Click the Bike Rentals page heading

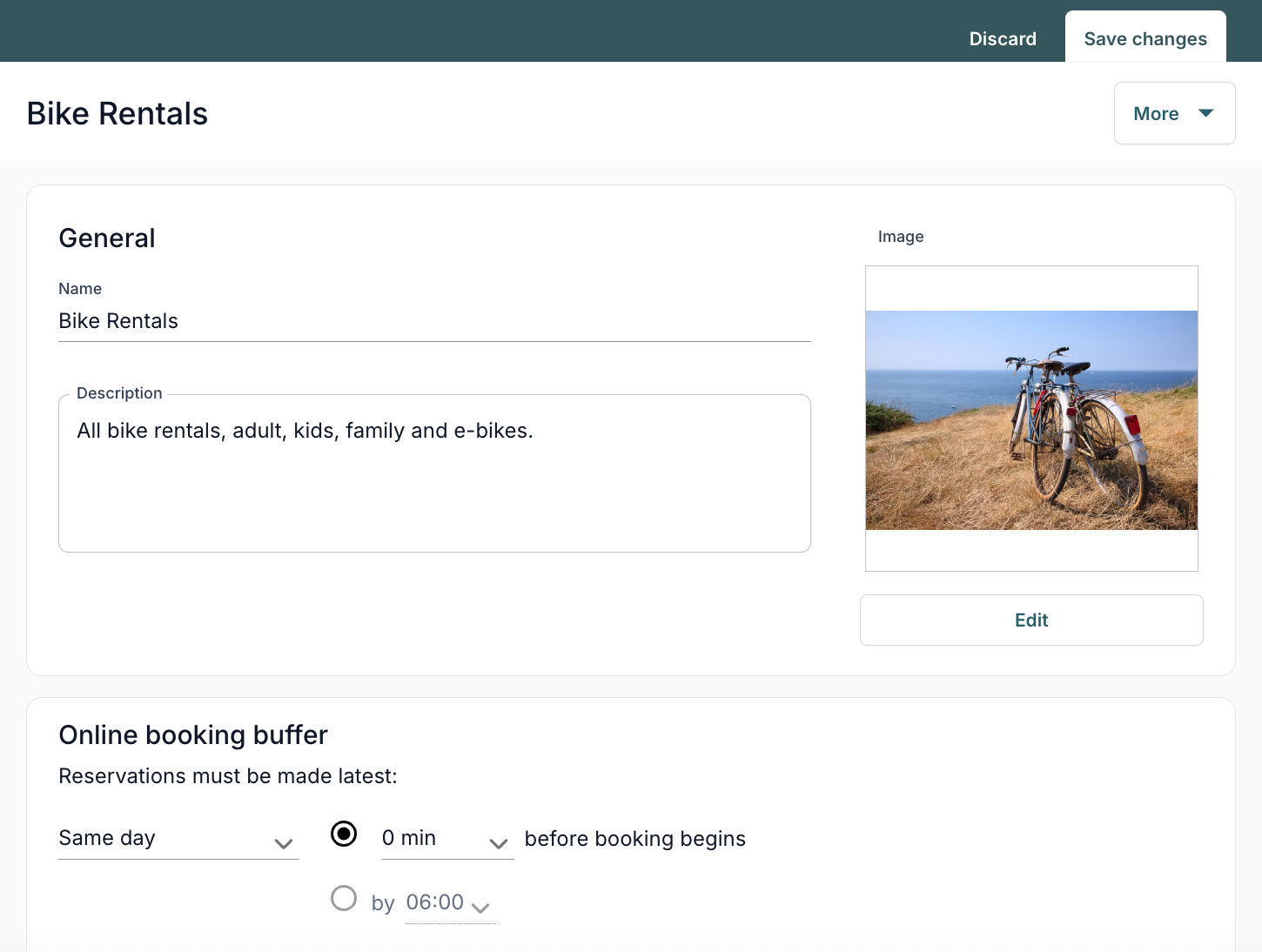point(117,113)
